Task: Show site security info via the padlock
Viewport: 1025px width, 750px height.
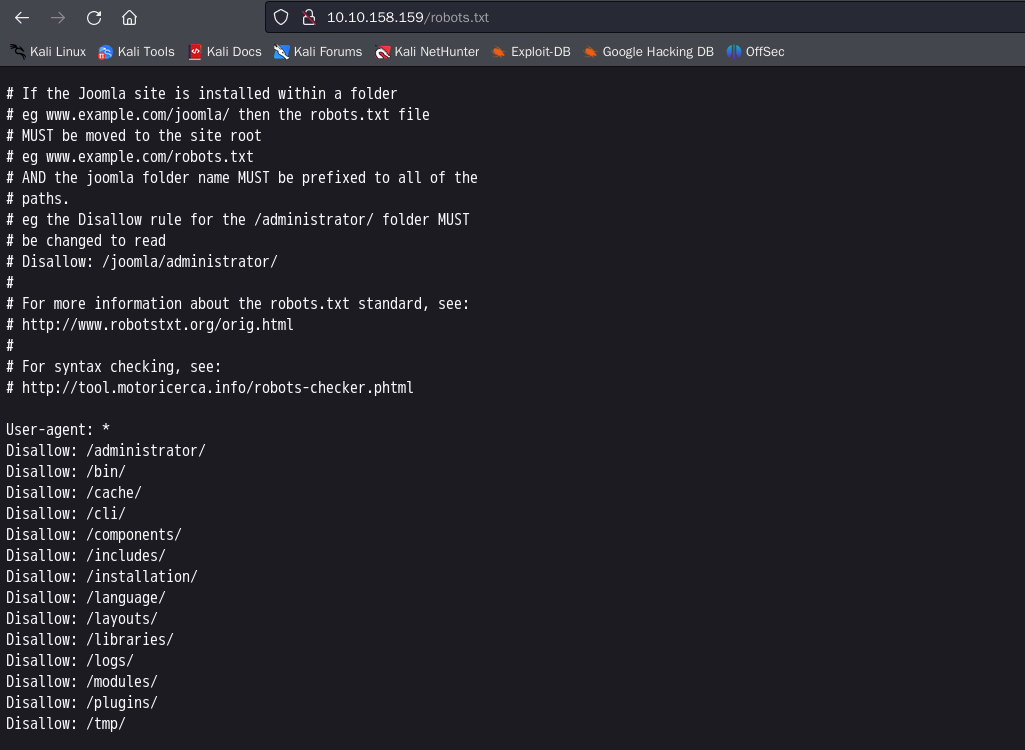Action: pos(308,18)
